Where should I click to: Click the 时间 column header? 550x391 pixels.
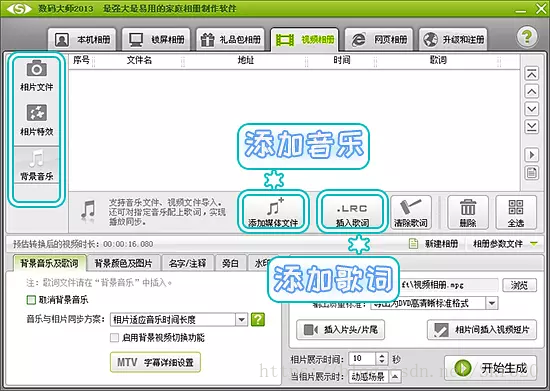pos(342,60)
